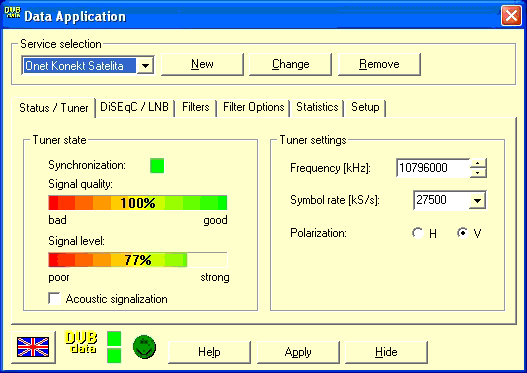Click the Symbol rate 27500 field
Image resolution: width=527 pixels, height=373 pixels.
(441, 200)
